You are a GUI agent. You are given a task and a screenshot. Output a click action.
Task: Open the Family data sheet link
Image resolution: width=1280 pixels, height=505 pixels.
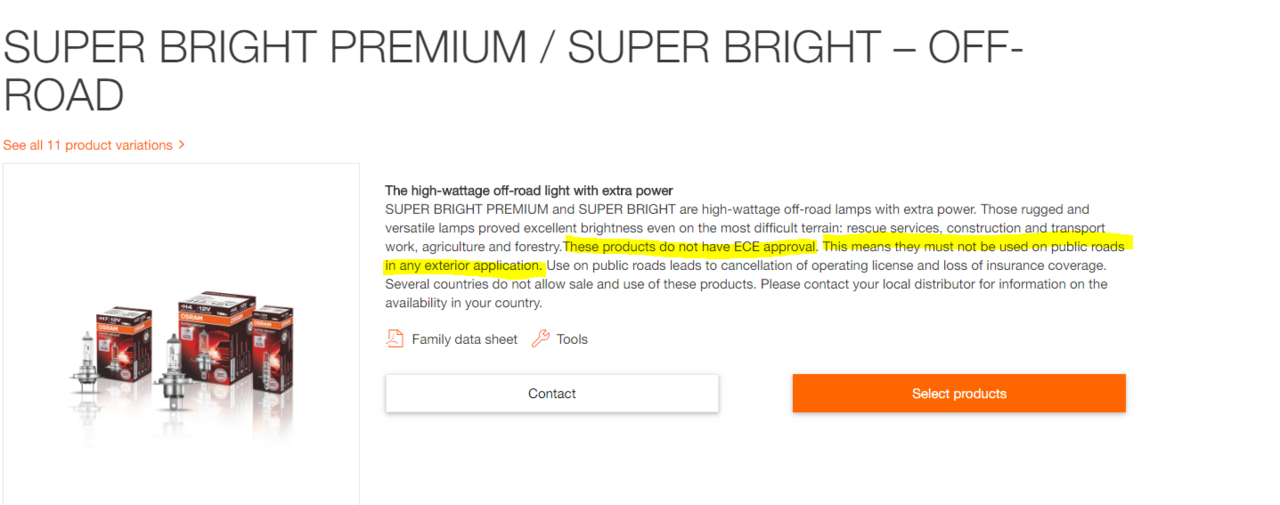[x=465, y=339]
